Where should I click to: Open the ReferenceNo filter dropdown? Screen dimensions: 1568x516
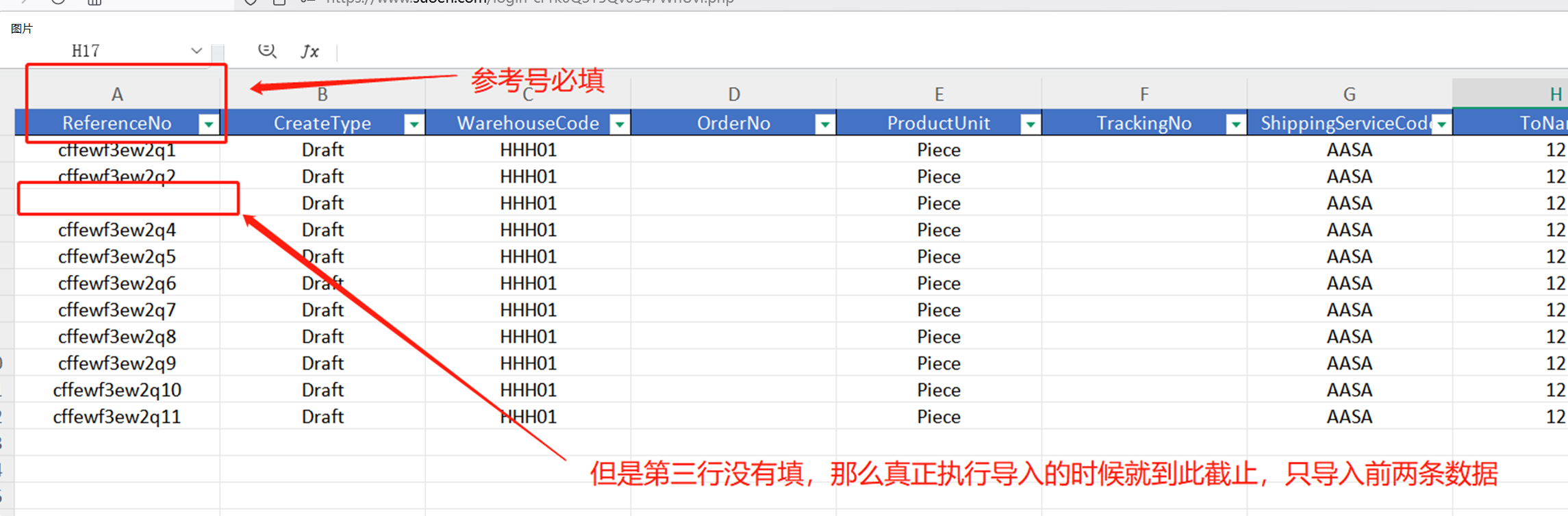click(x=209, y=124)
